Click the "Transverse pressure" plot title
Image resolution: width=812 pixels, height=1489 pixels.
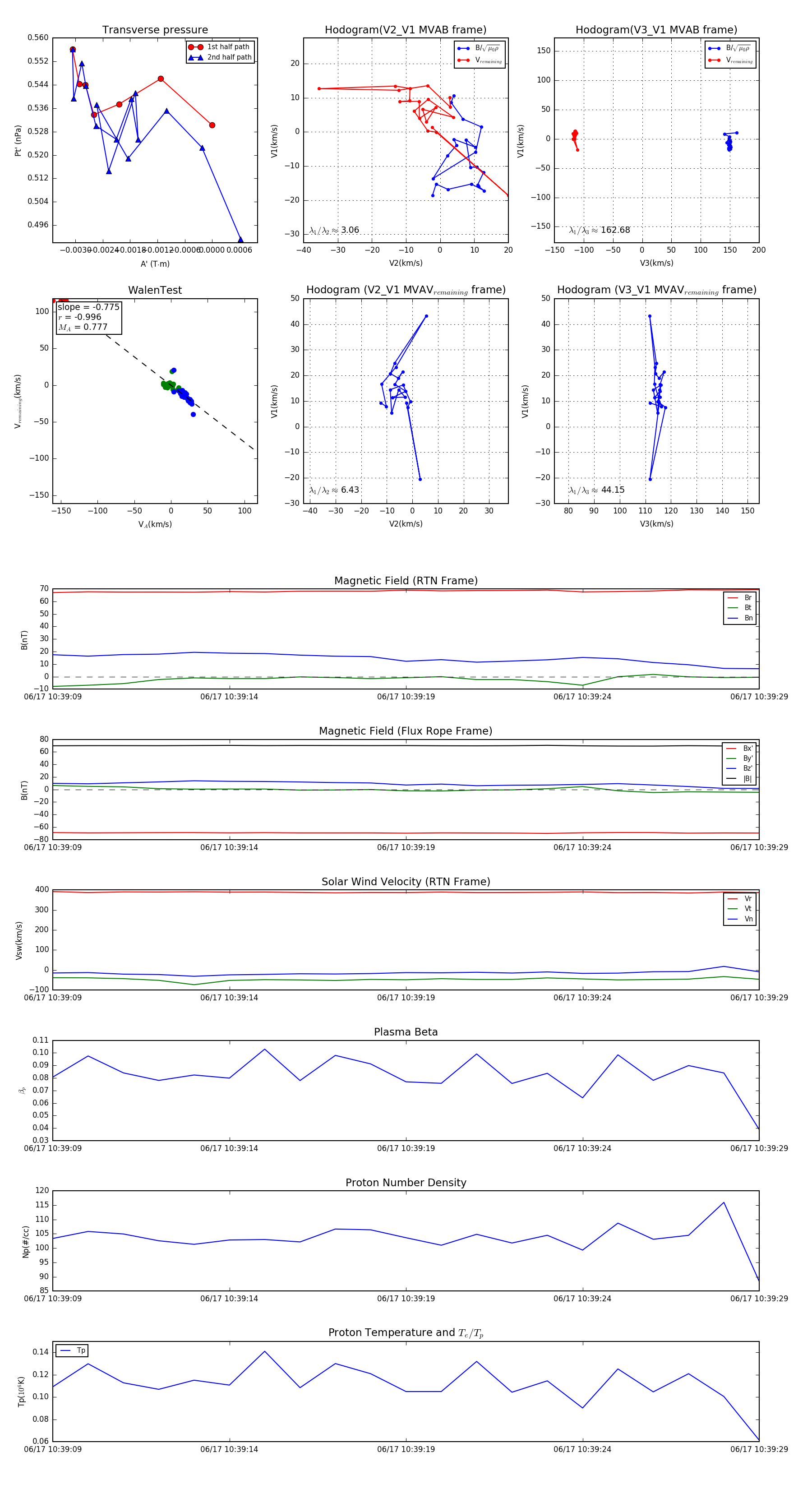click(x=155, y=30)
